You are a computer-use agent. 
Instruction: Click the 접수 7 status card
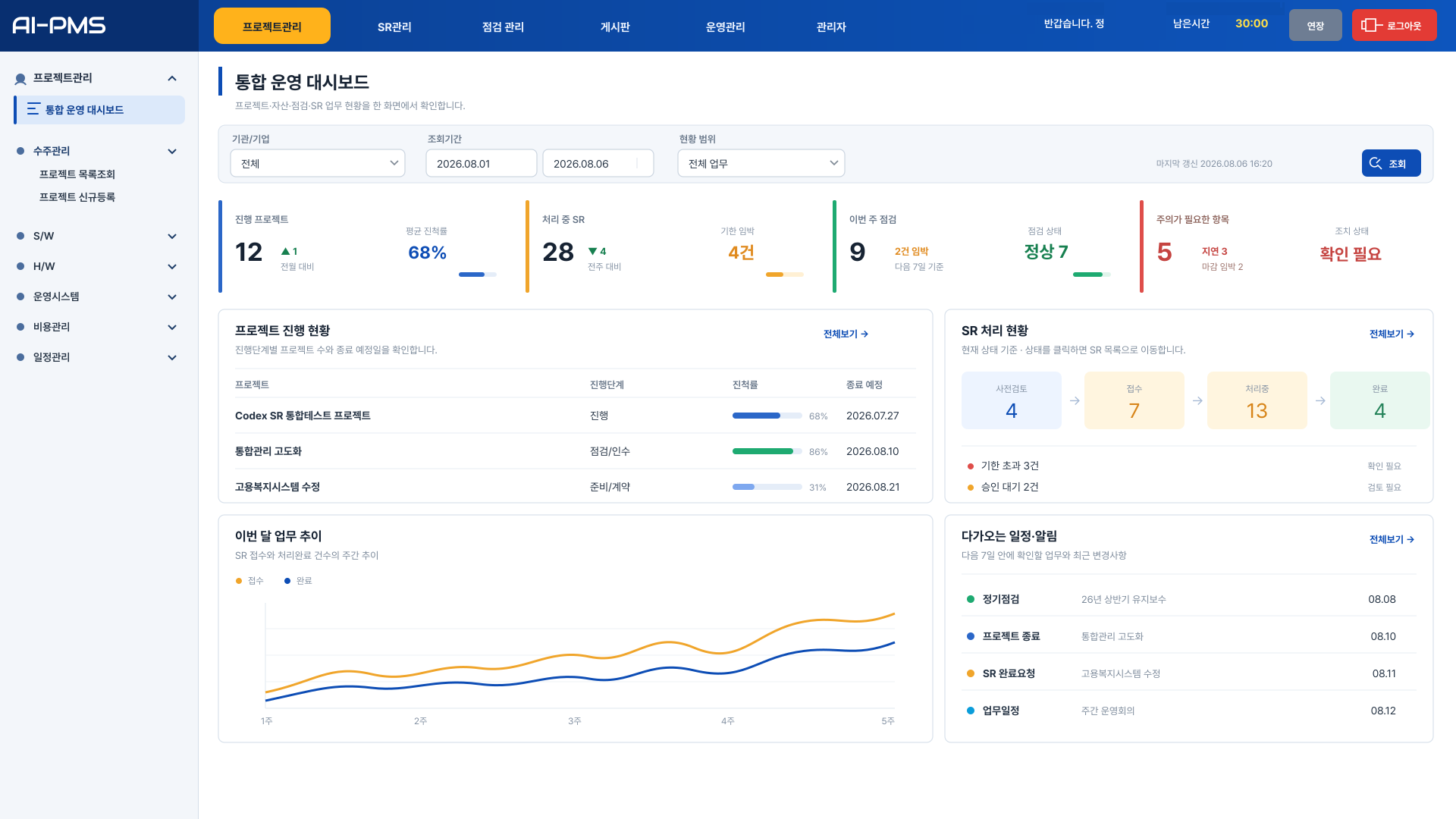pos(1134,400)
